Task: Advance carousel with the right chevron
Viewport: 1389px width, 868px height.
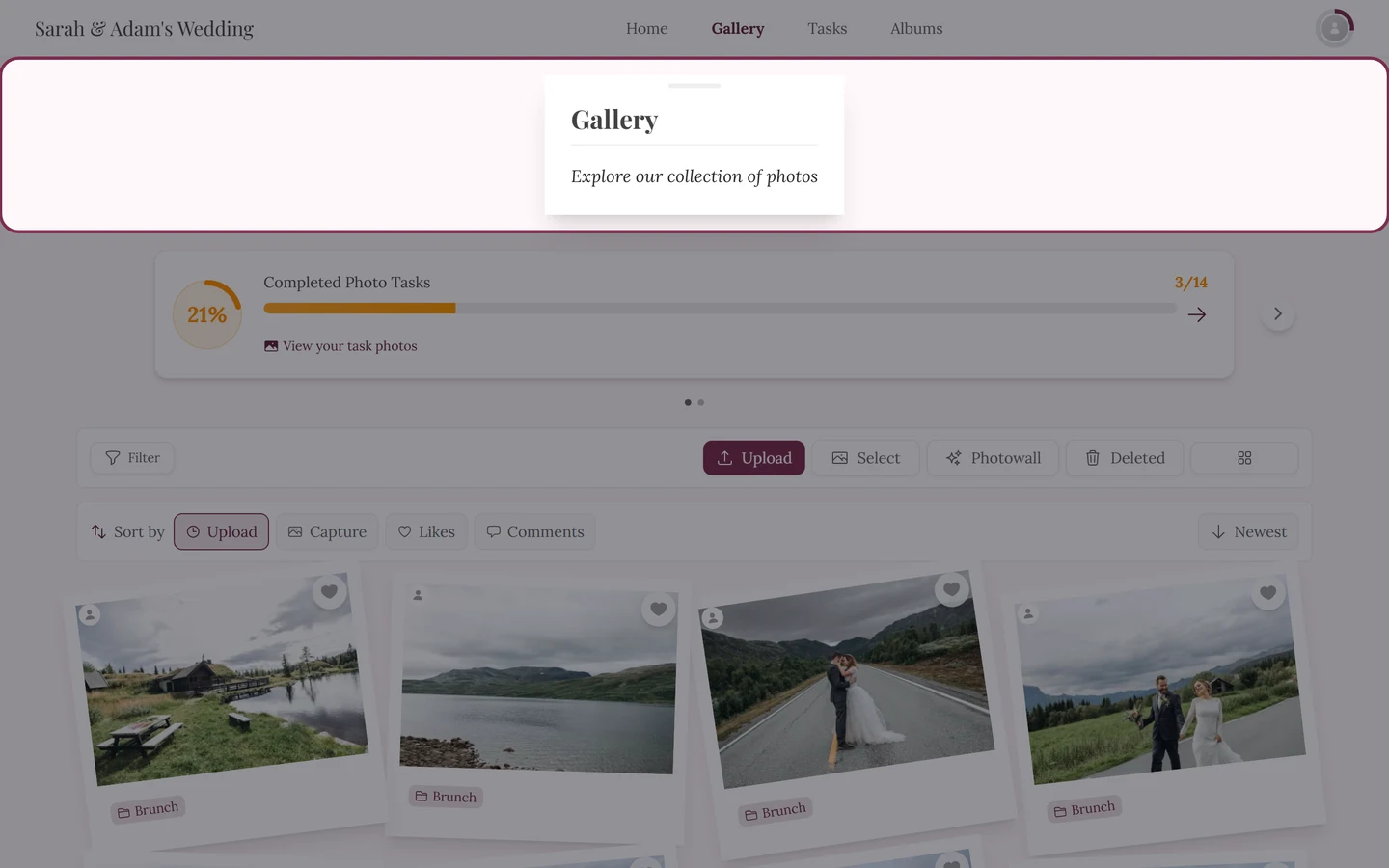Action: (1278, 314)
